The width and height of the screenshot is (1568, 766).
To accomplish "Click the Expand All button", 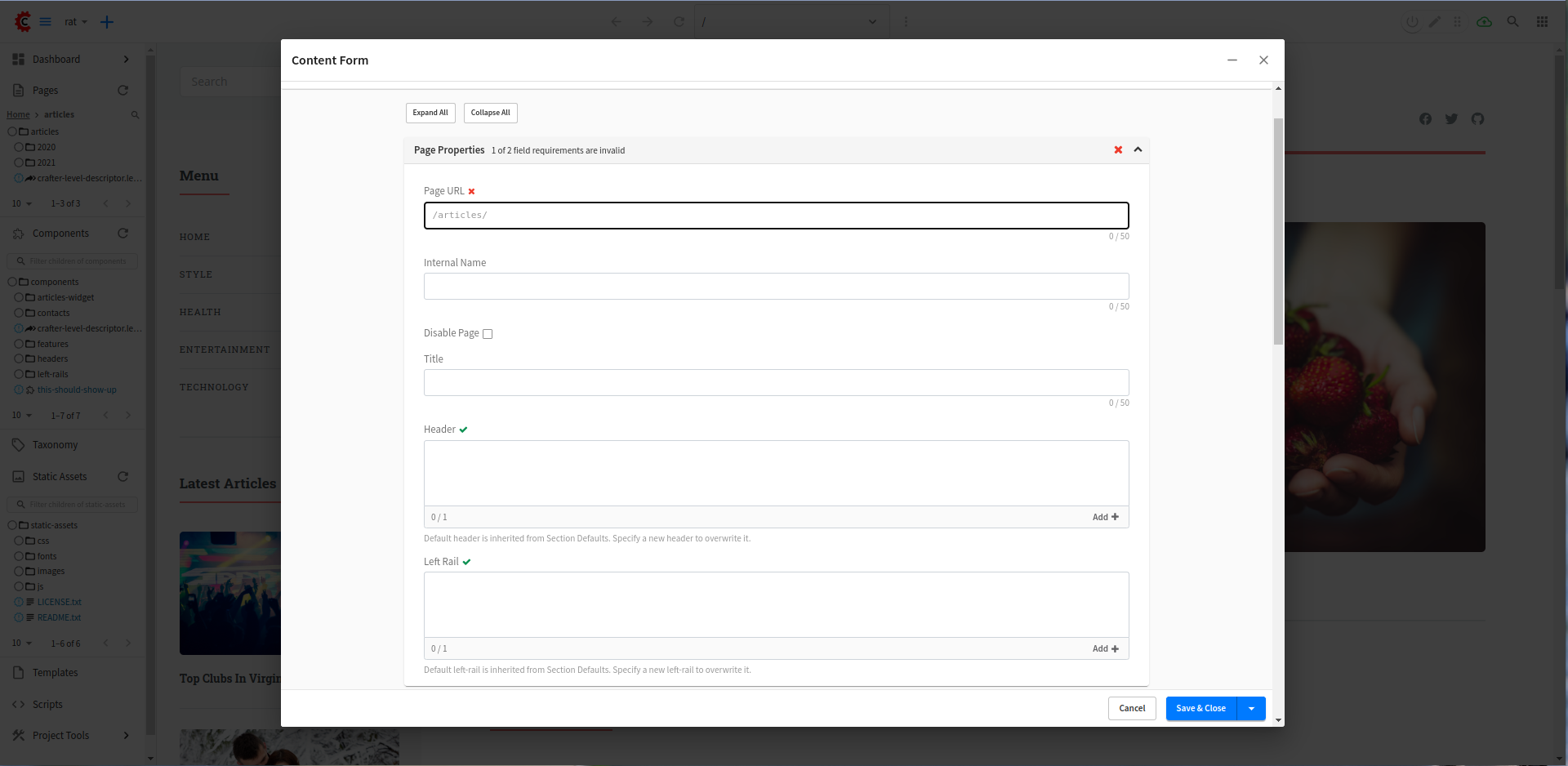I will pos(430,113).
